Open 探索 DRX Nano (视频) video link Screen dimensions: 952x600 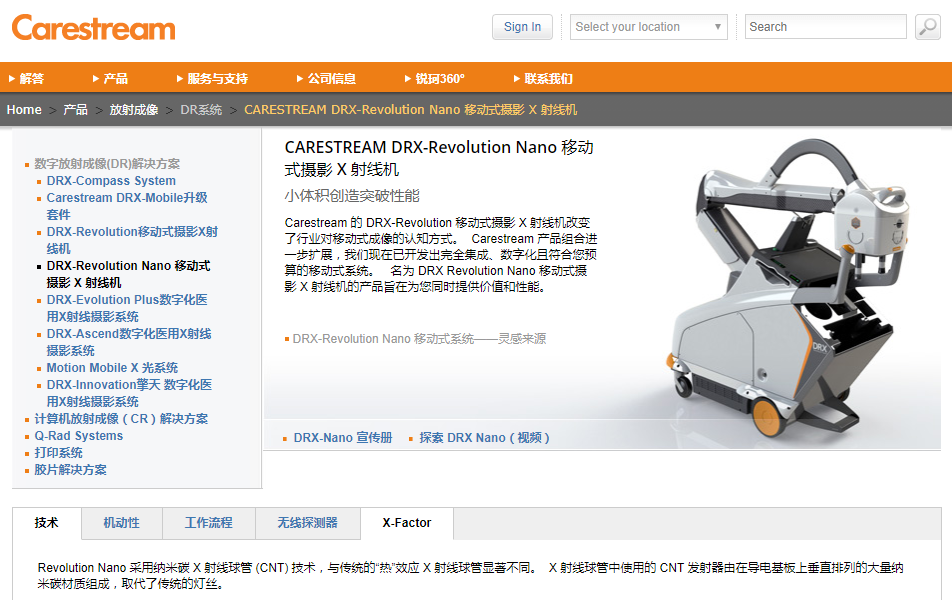coord(484,438)
